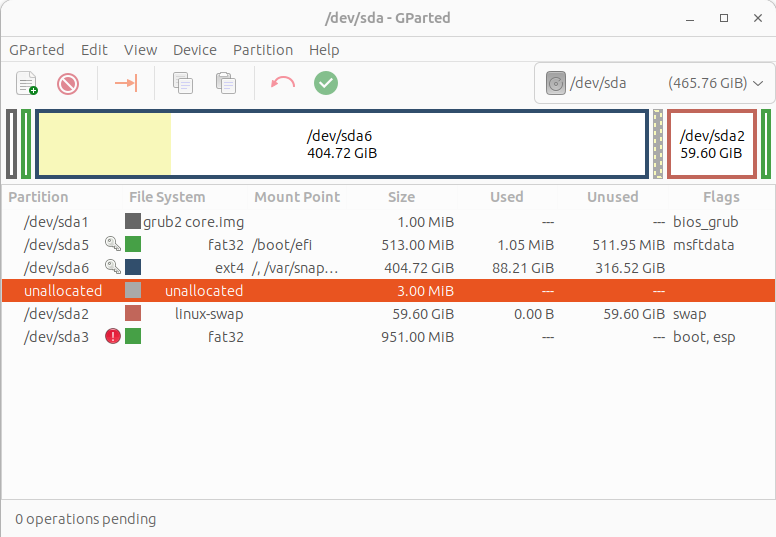Screen dimensions: 776x537
Task: Click the Apply all operations checkmark
Action: (326, 83)
